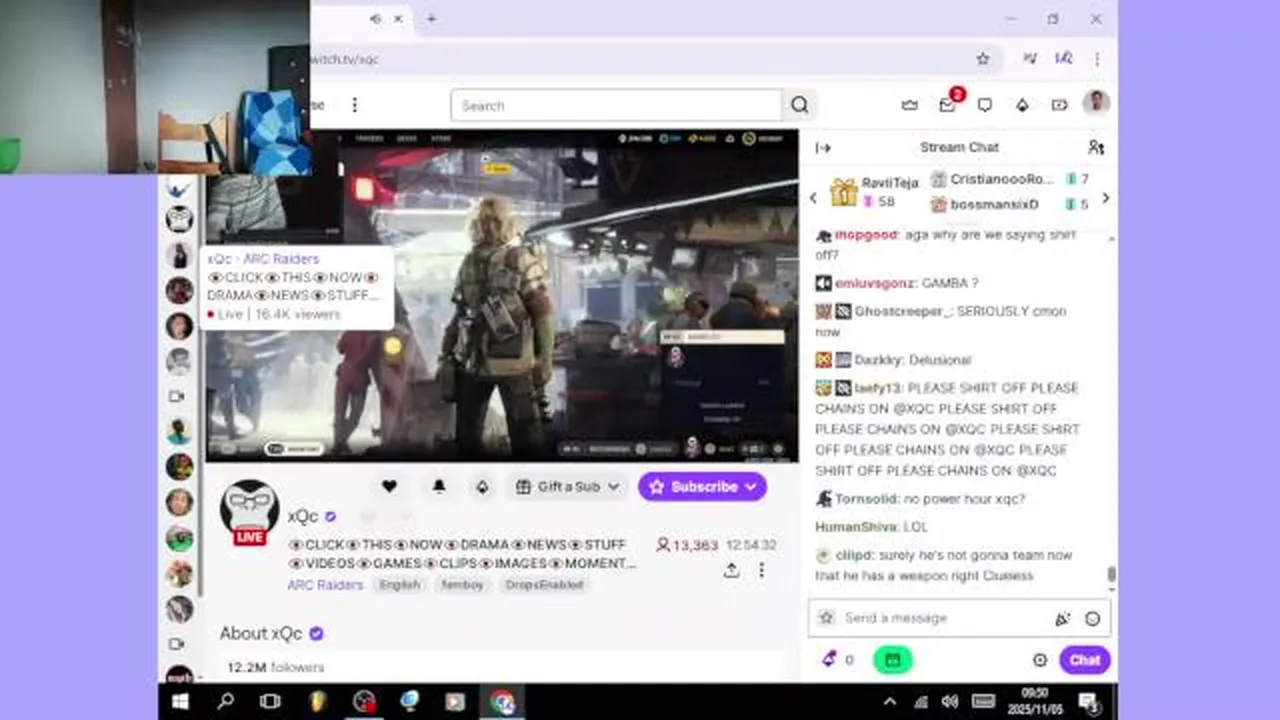Bookmark this page with star icon
The image size is (1280, 720).
[983, 59]
